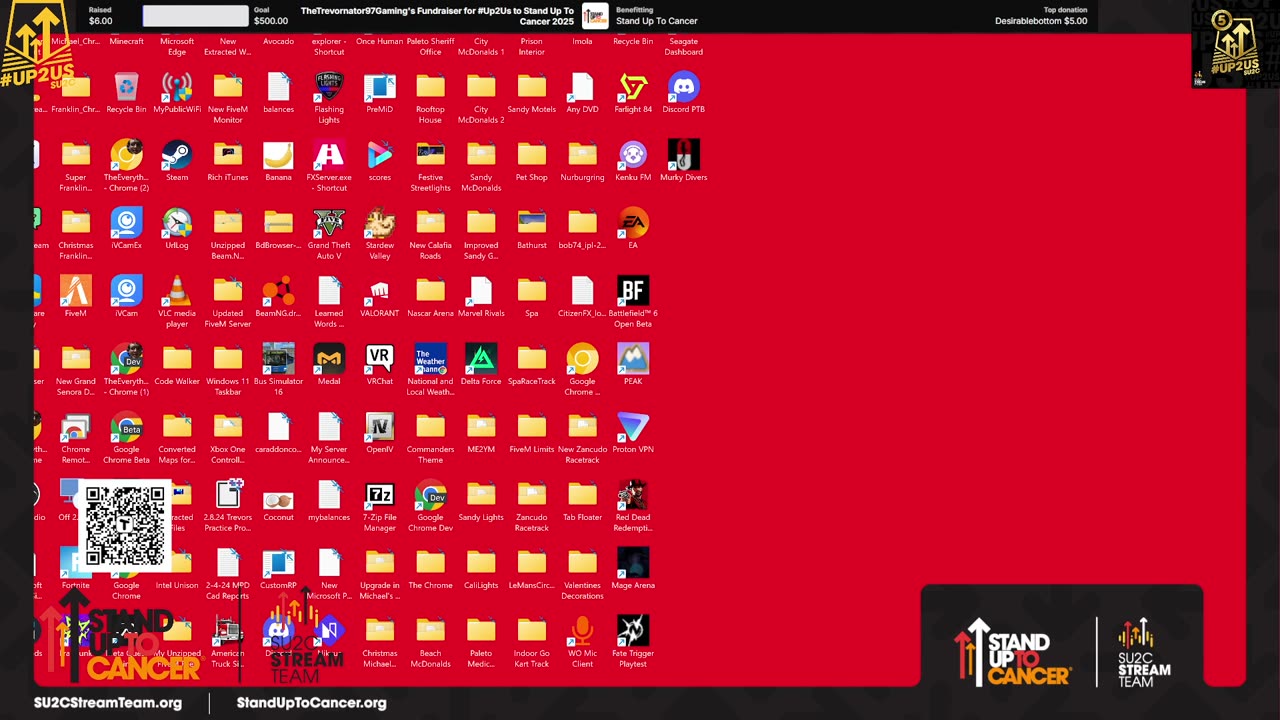Click the QR code overlay
The image size is (1280, 720).
125,526
